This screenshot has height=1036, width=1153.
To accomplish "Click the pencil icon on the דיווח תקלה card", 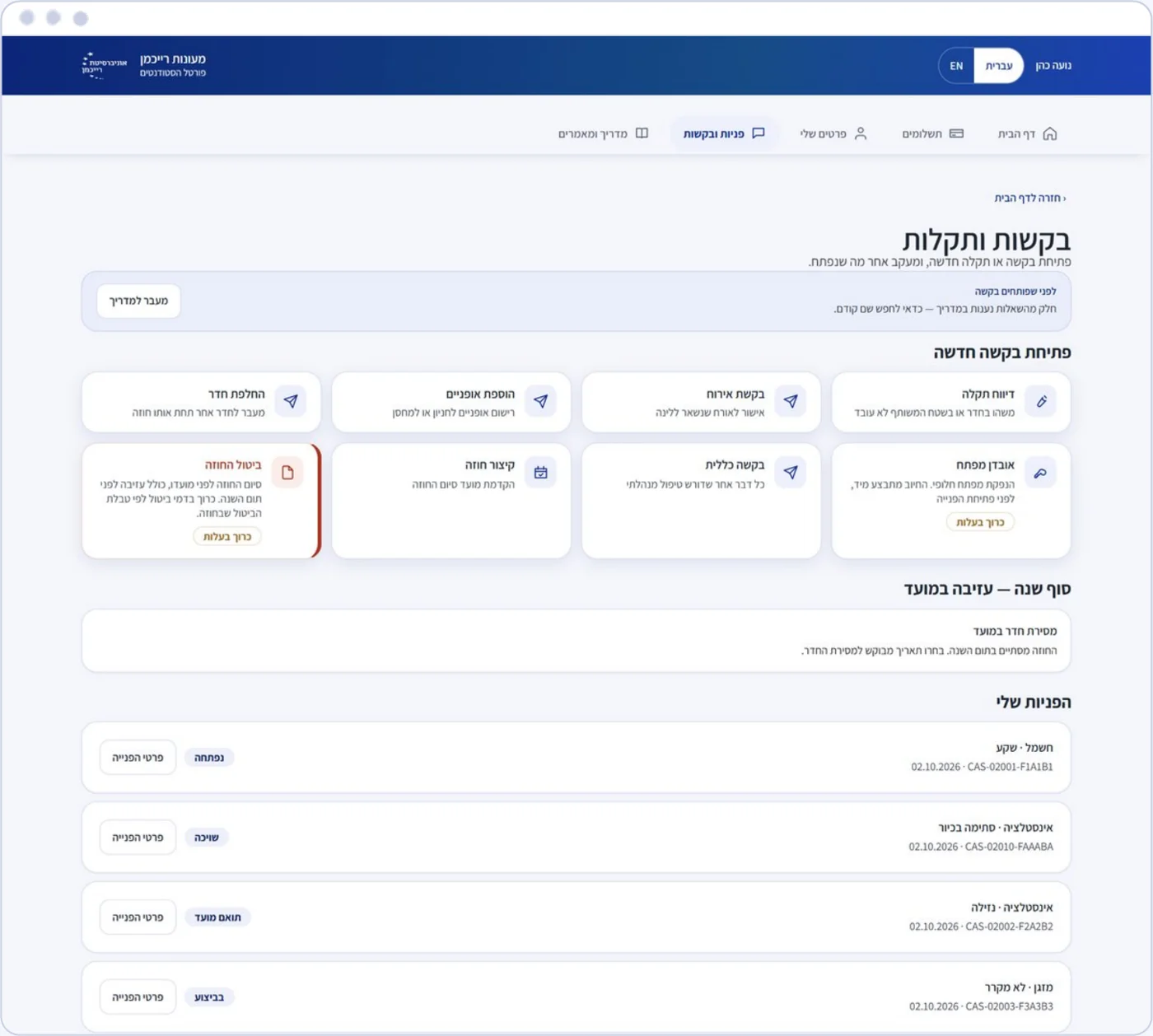I will pos(1041,401).
